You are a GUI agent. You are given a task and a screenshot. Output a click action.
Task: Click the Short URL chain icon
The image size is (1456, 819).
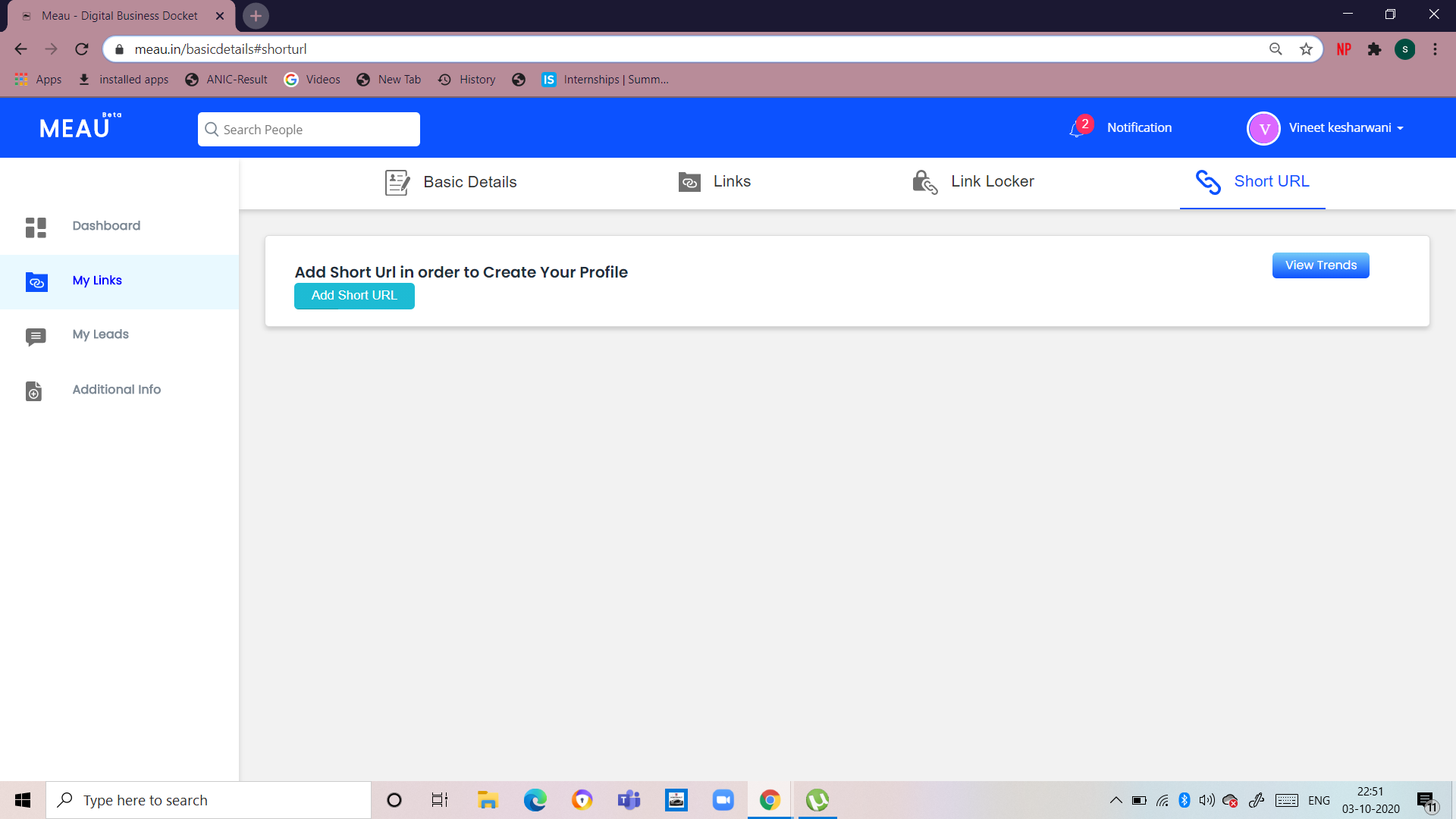[1208, 182]
